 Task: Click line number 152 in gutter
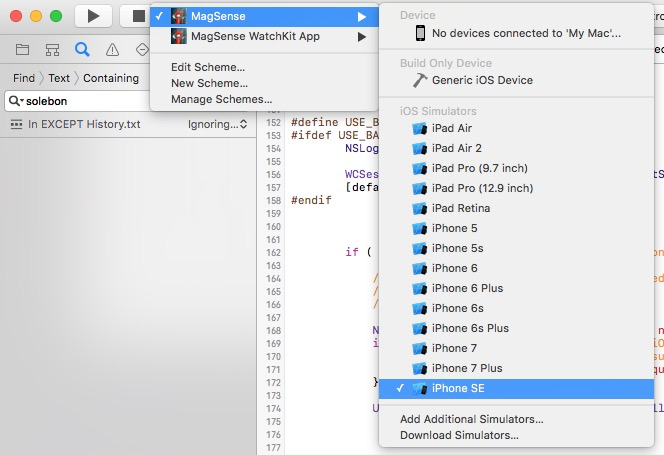pos(274,122)
